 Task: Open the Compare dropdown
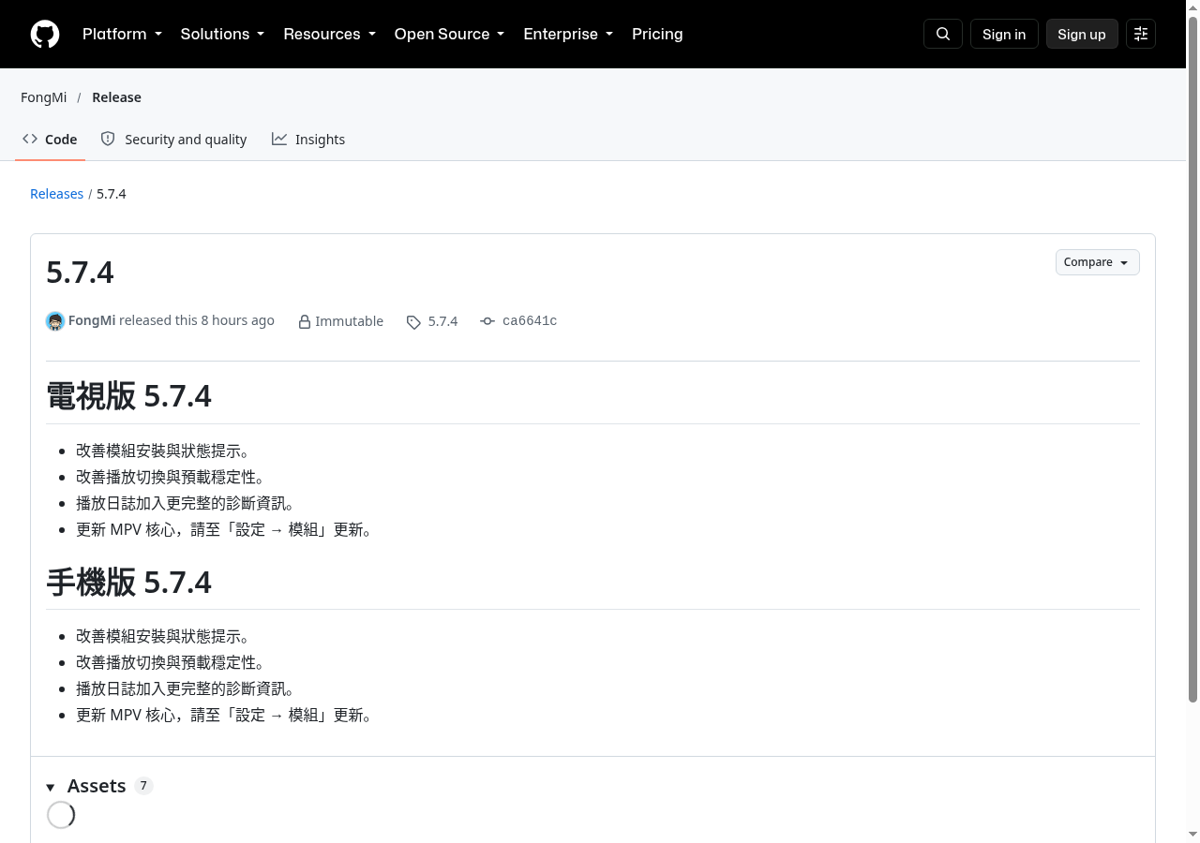coord(1097,262)
